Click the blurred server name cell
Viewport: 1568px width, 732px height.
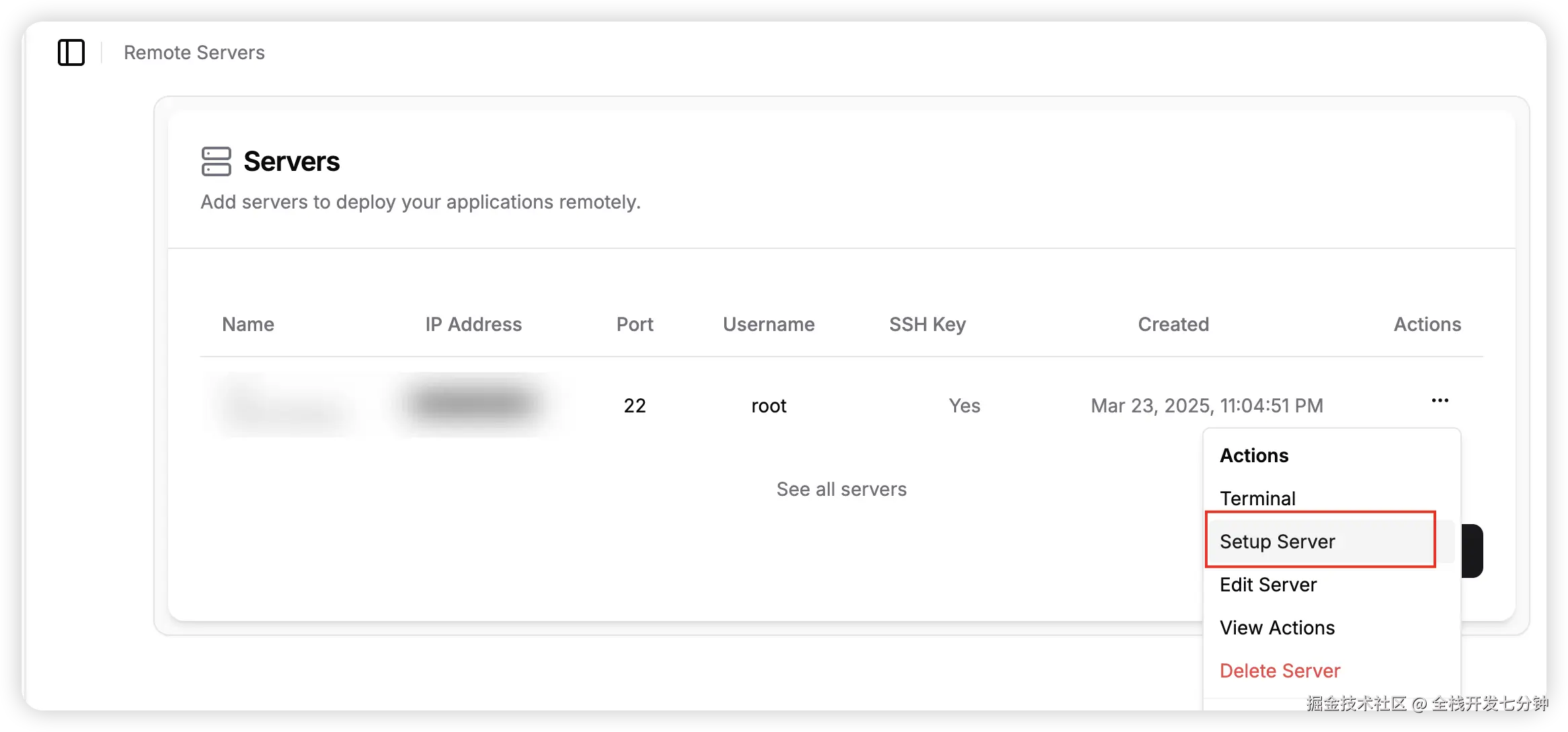coord(286,405)
